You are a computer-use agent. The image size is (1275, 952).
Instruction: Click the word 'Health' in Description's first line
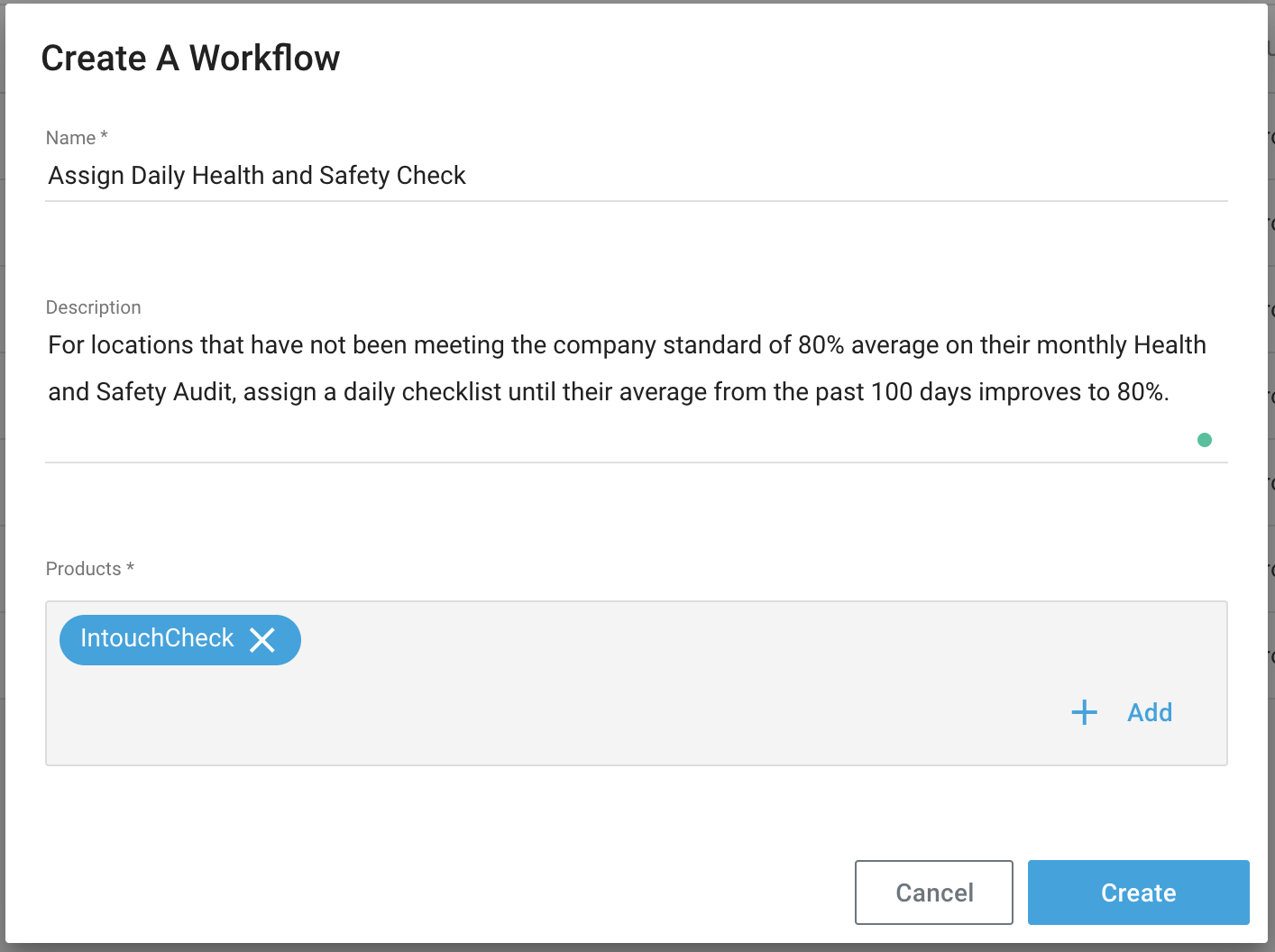point(1170,345)
